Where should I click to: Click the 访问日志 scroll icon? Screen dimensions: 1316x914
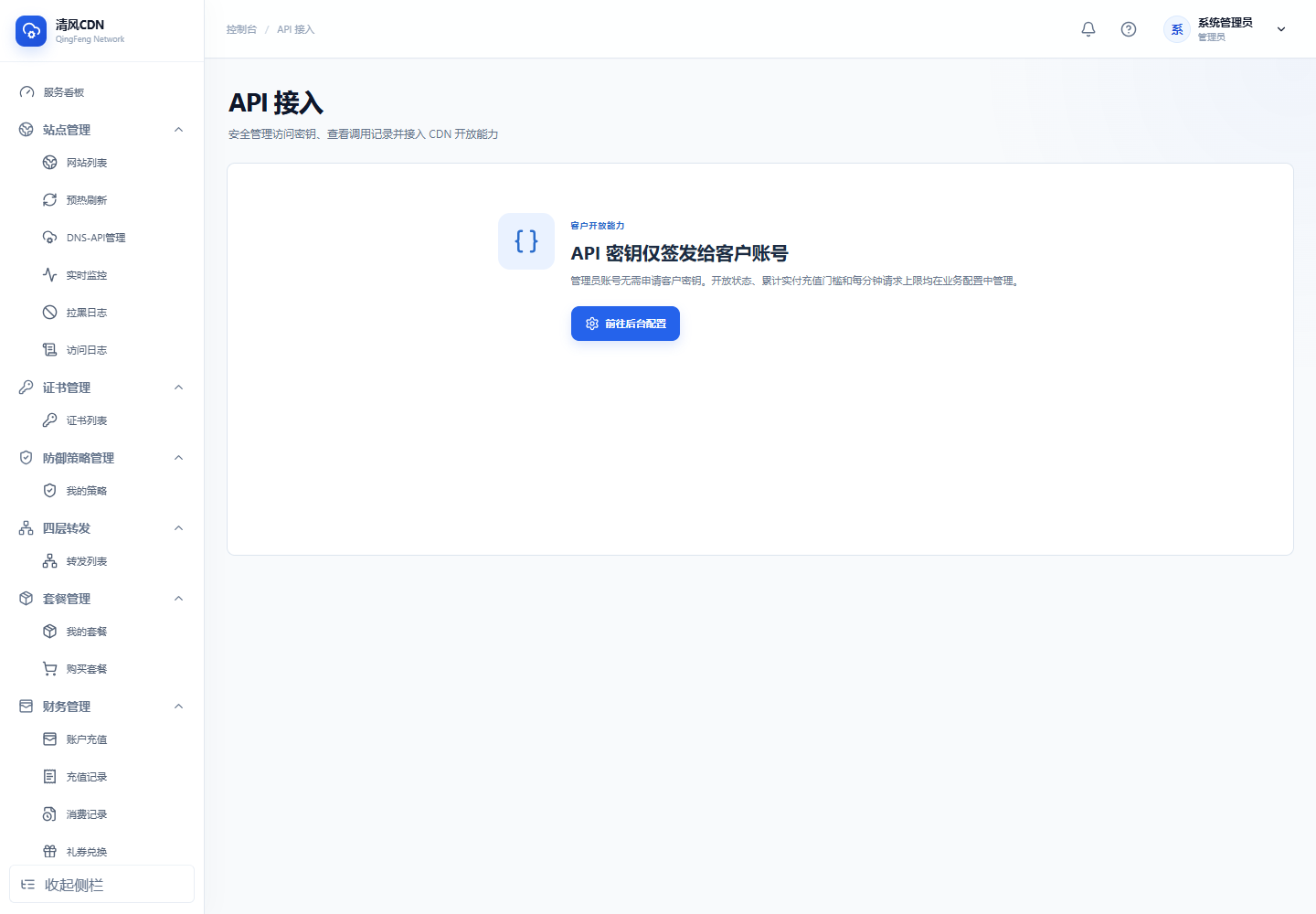(x=50, y=350)
